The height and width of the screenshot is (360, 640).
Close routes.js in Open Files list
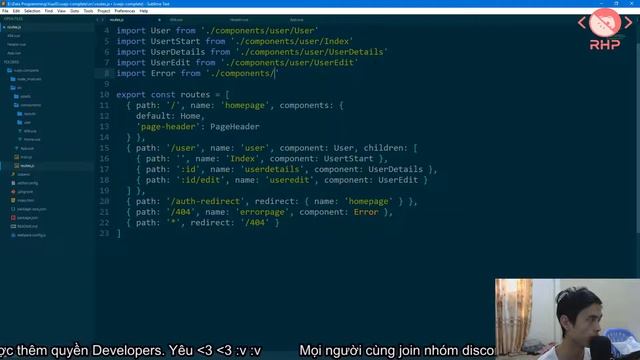point(4,27)
